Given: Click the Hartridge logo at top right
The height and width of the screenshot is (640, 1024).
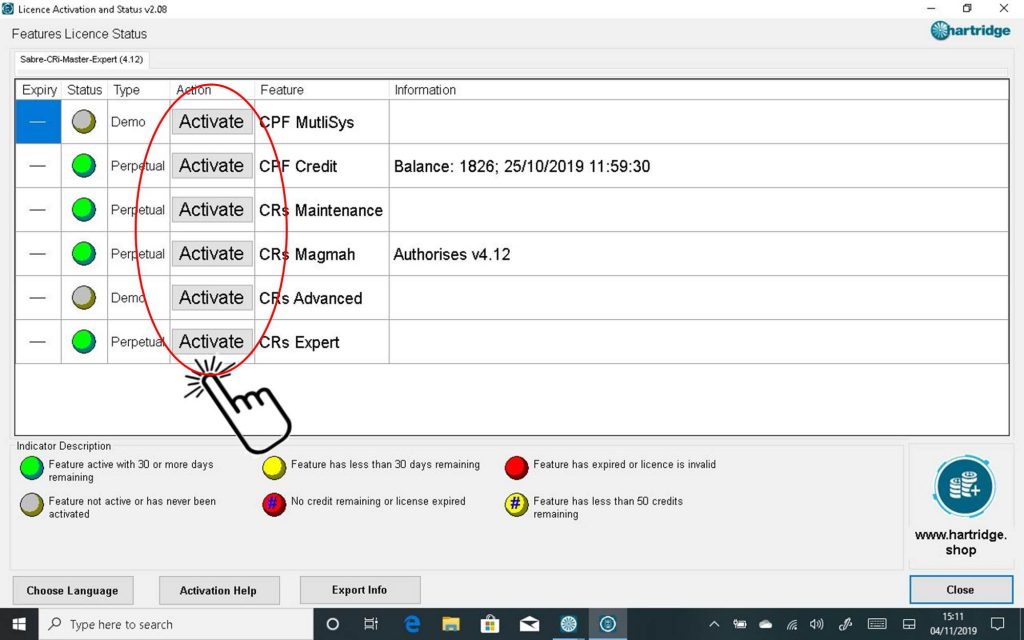Looking at the screenshot, I should coord(970,31).
